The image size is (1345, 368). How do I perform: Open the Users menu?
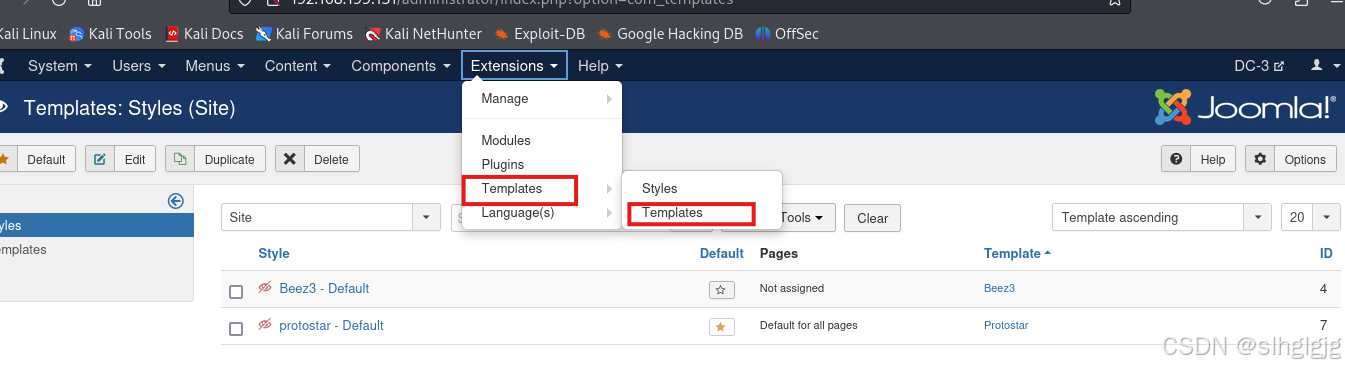click(x=138, y=66)
